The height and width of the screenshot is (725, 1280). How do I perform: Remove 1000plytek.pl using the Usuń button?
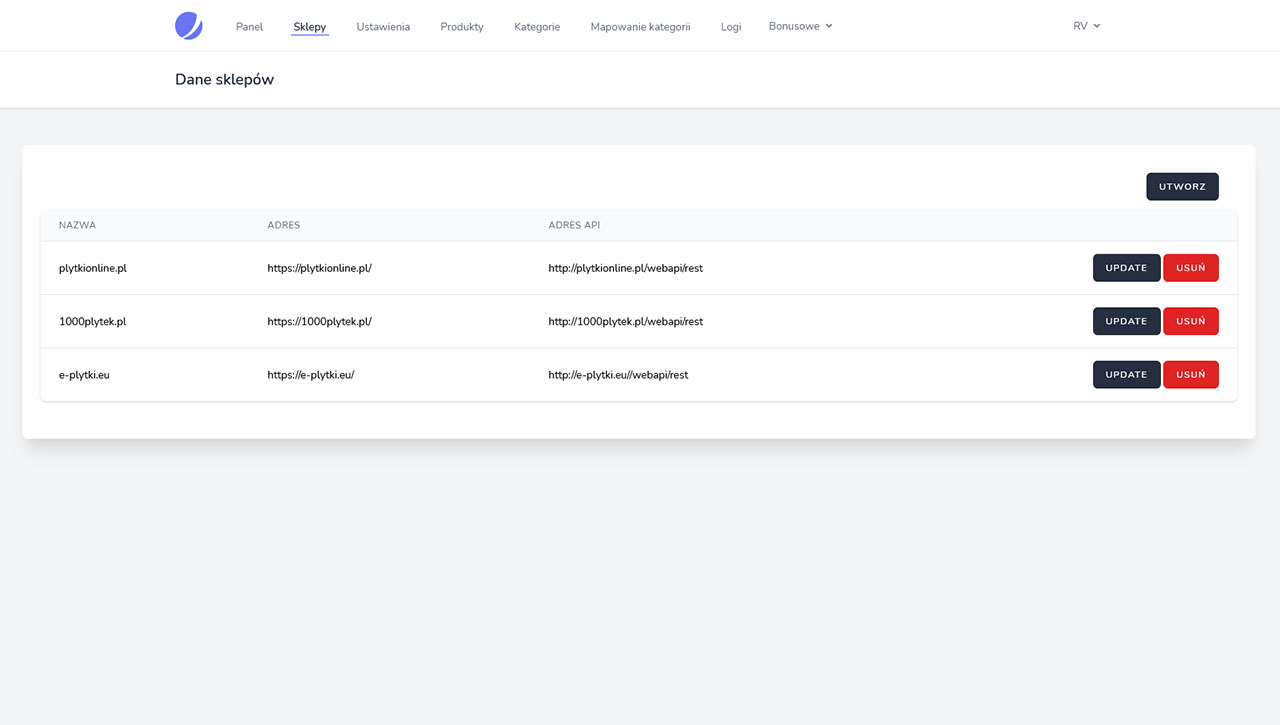(x=1190, y=321)
